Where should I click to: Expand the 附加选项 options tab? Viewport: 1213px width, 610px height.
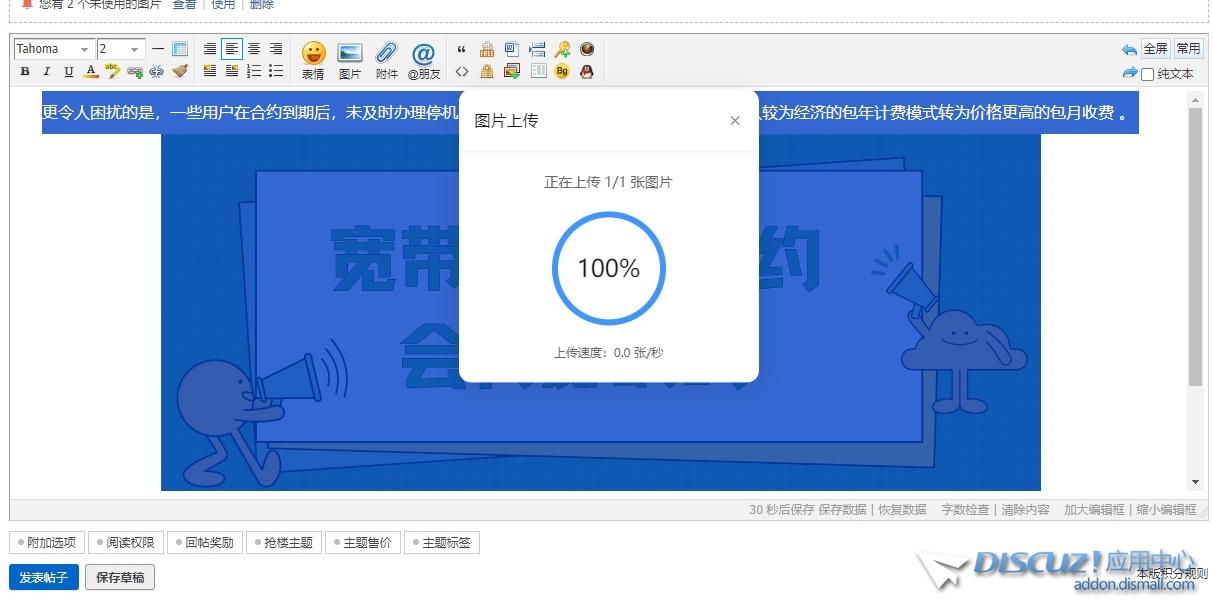(x=47, y=543)
